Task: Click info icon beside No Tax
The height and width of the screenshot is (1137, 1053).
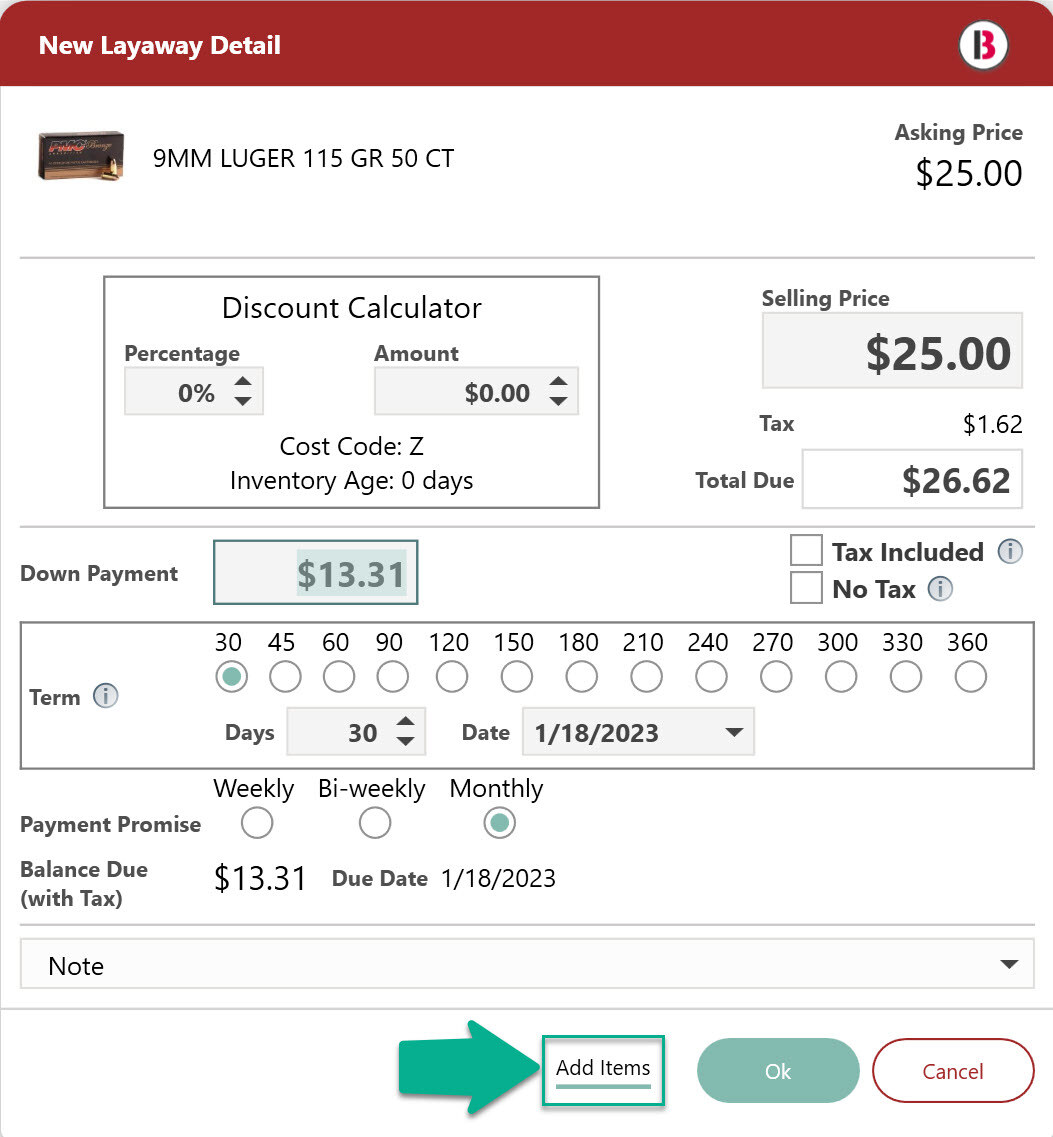Action: tap(939, 589)
